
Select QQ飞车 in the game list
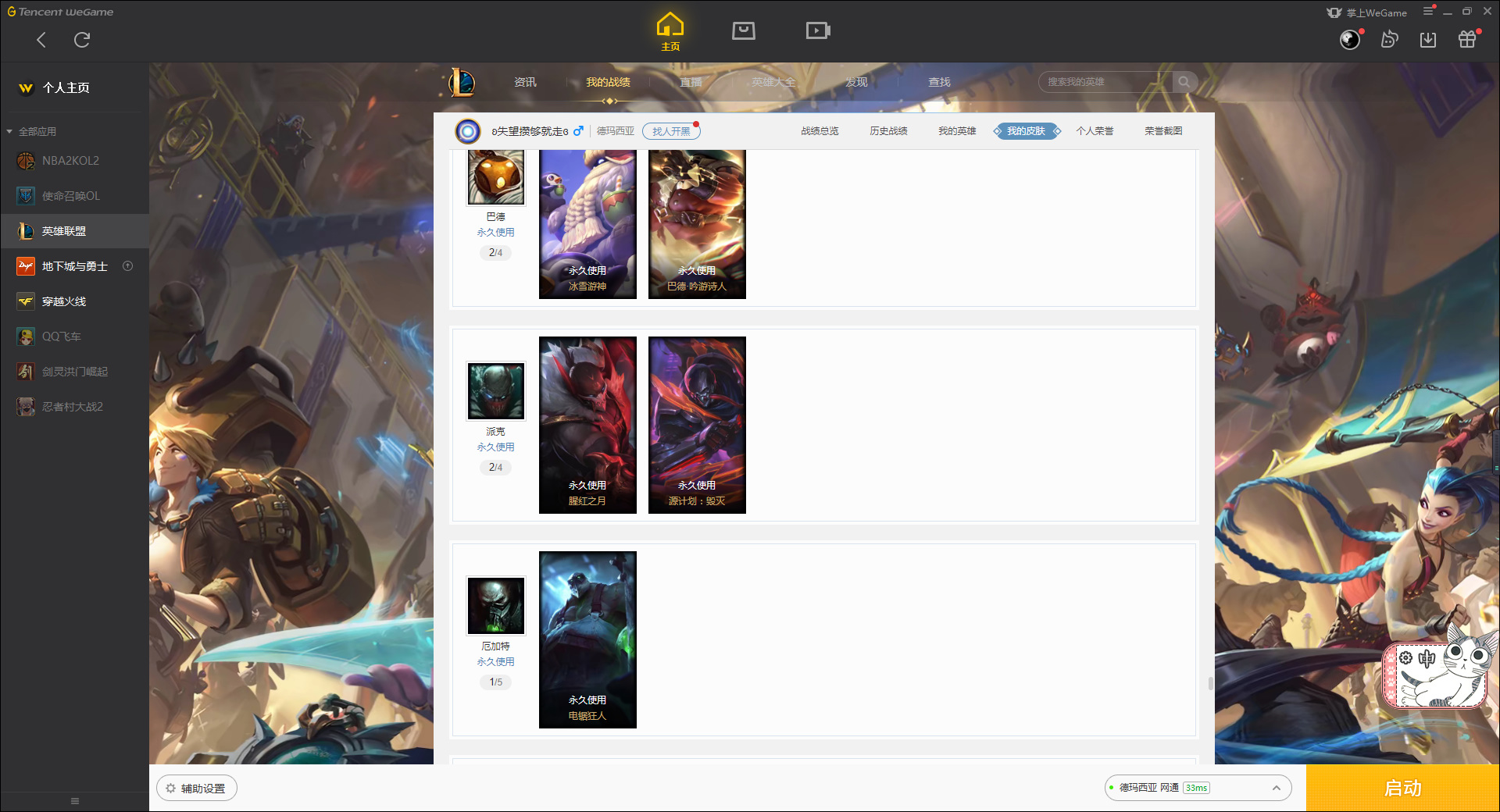[74, 337]
